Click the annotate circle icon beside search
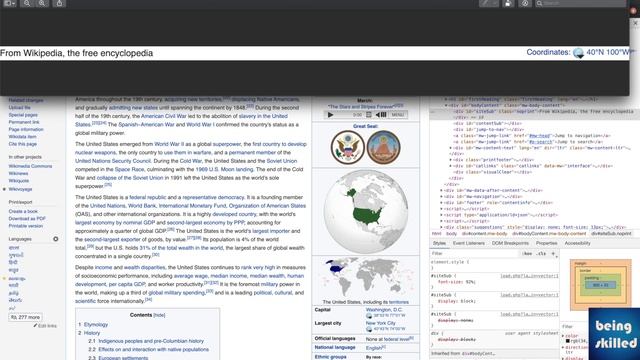 pos(525,3)
